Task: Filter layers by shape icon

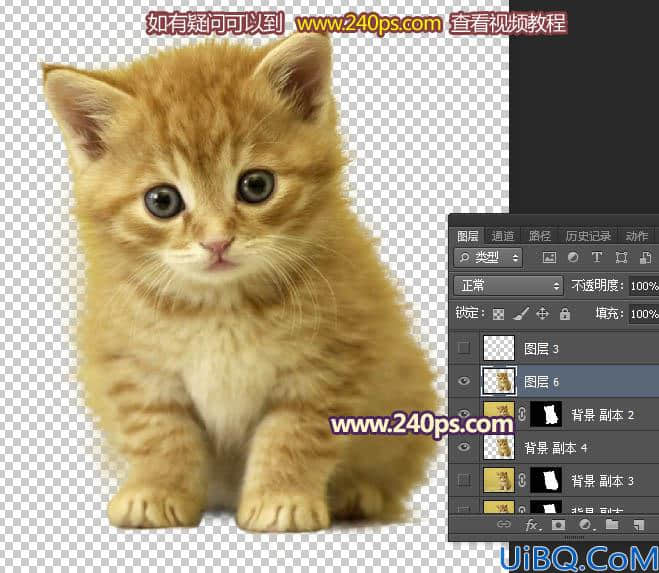Action: click(621, 257)
